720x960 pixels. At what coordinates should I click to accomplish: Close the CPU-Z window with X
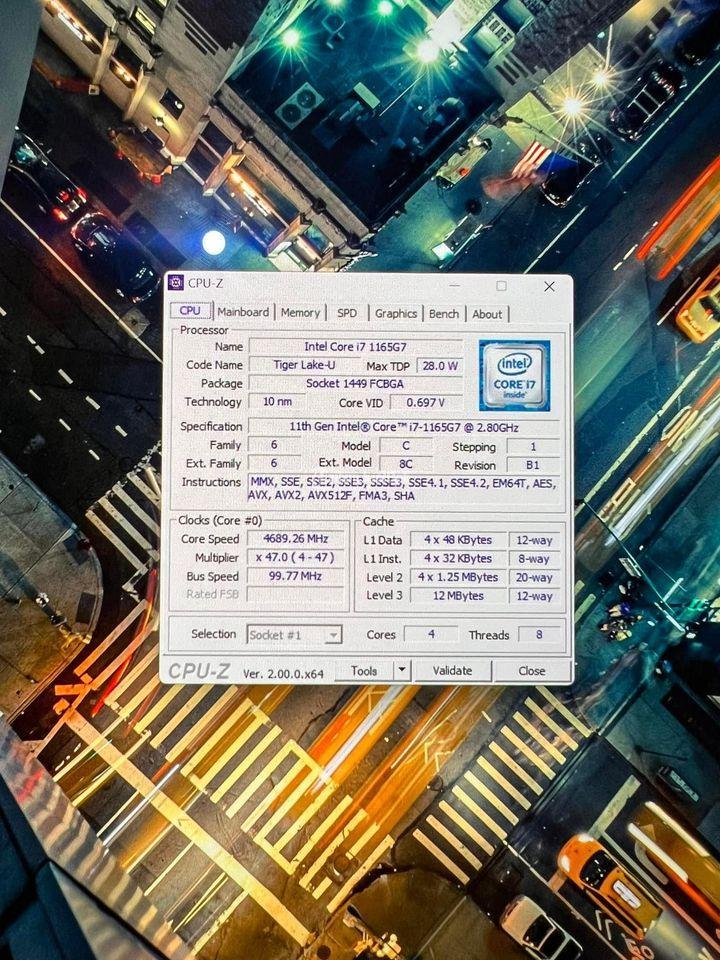(x=549, y=287)
